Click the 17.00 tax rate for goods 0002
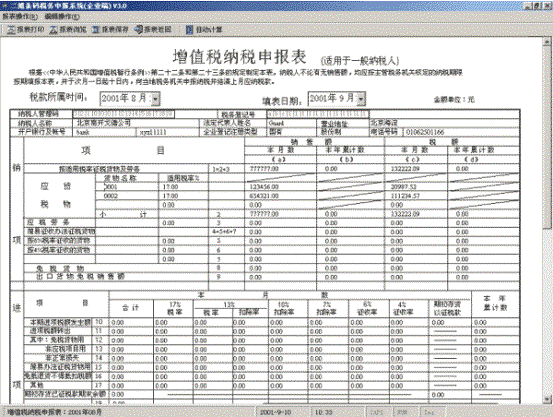 [x=183, y=196]
